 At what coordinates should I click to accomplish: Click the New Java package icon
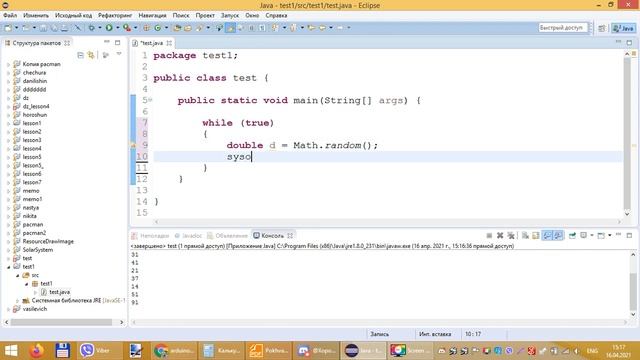click(146, 28)
